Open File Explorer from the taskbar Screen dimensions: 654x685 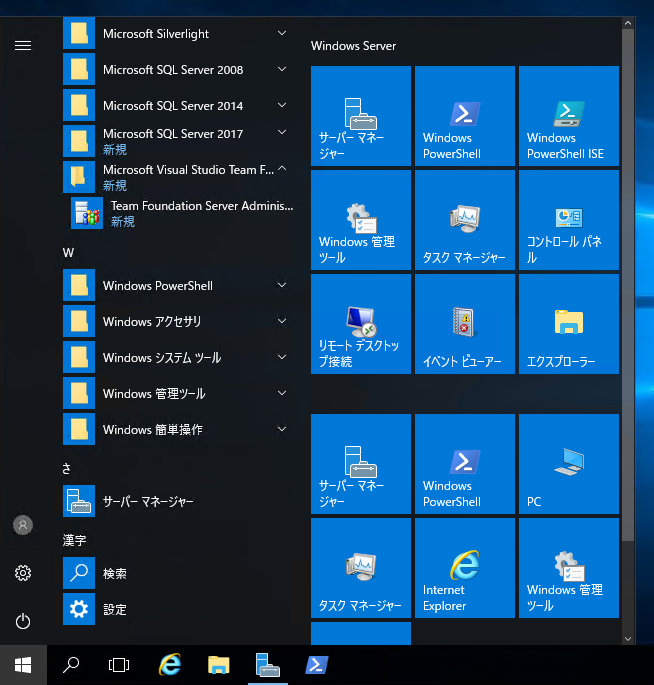tap(218, 665)
